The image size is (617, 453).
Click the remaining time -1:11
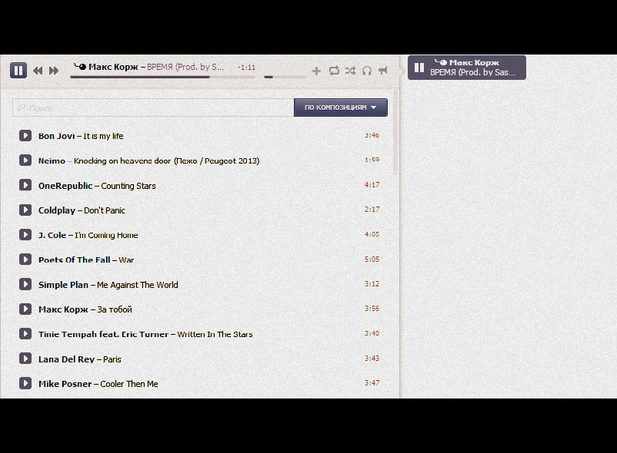246,68
